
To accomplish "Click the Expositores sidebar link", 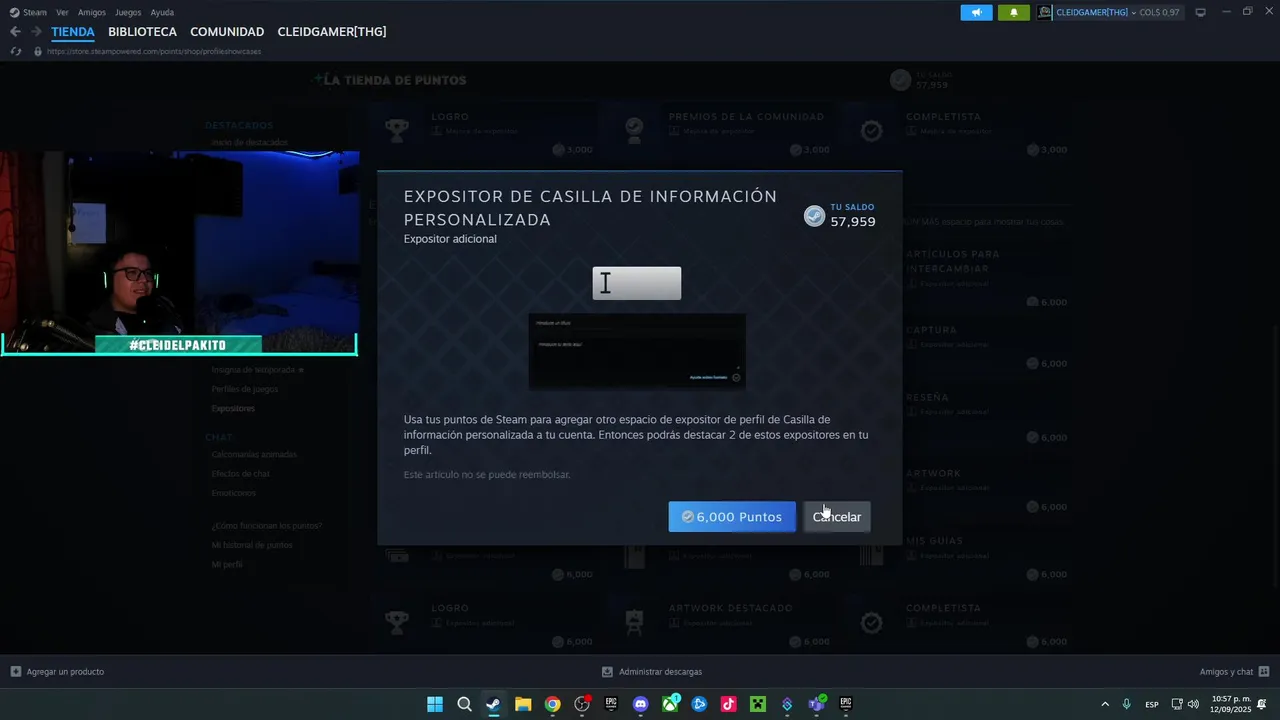I will [233, 408].
